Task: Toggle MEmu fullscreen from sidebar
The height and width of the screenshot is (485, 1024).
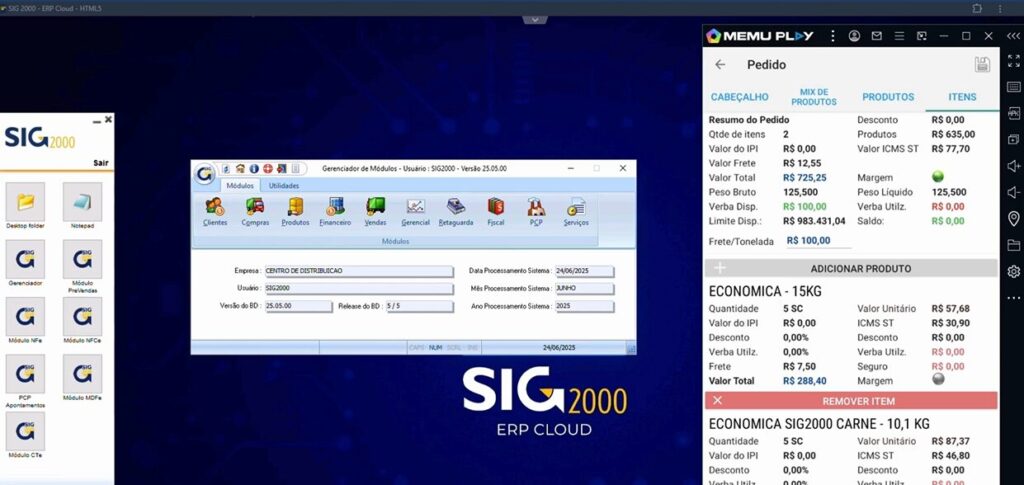Action: coord(1014,61)
